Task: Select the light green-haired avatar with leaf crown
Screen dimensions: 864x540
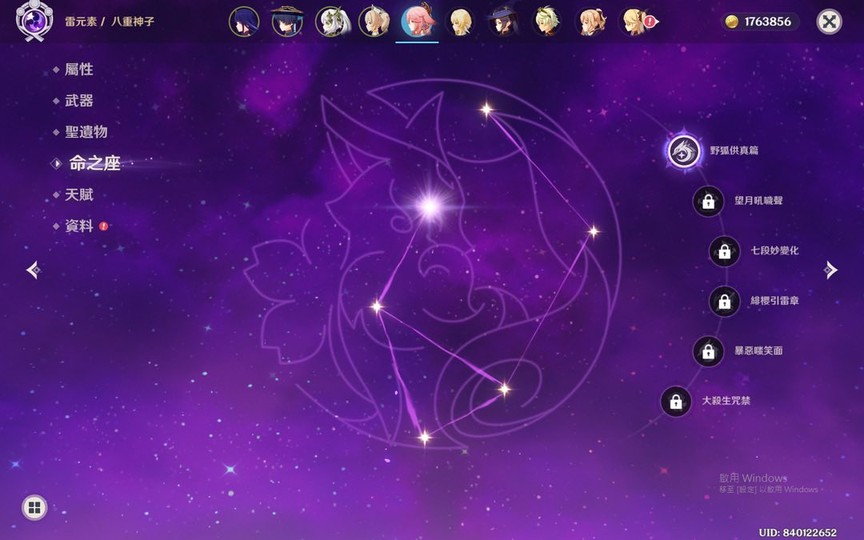Action: [x=547, y=21]
